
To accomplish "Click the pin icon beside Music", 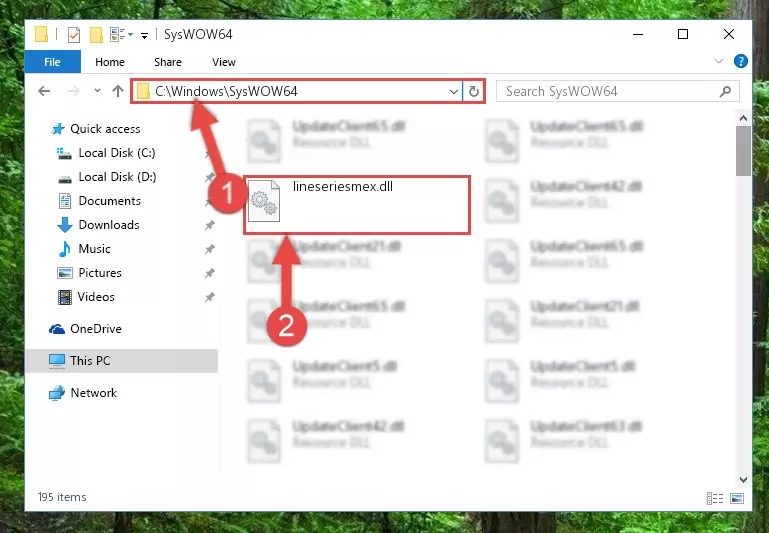I will (209, 249).
